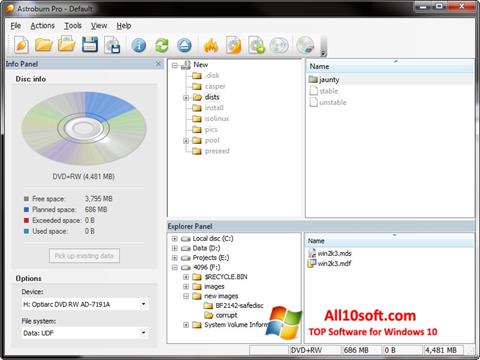Select the .disk folder in project tree
This screenshot has height=360, width=480.
[206, 76]
